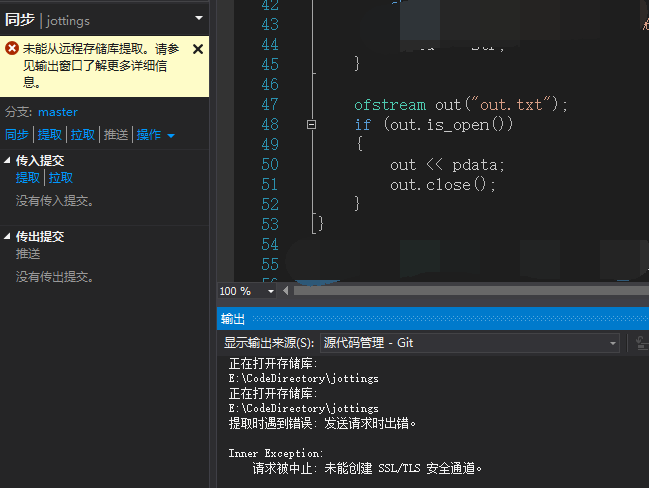Click the red error icon in notification
649x488 pixels.
[x=12, y=48]
